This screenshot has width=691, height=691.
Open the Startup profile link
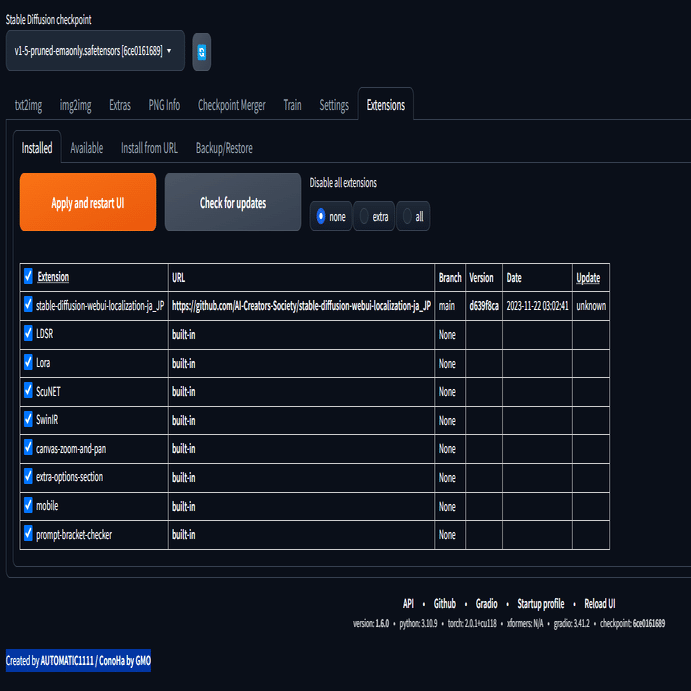tap(540, 604)
